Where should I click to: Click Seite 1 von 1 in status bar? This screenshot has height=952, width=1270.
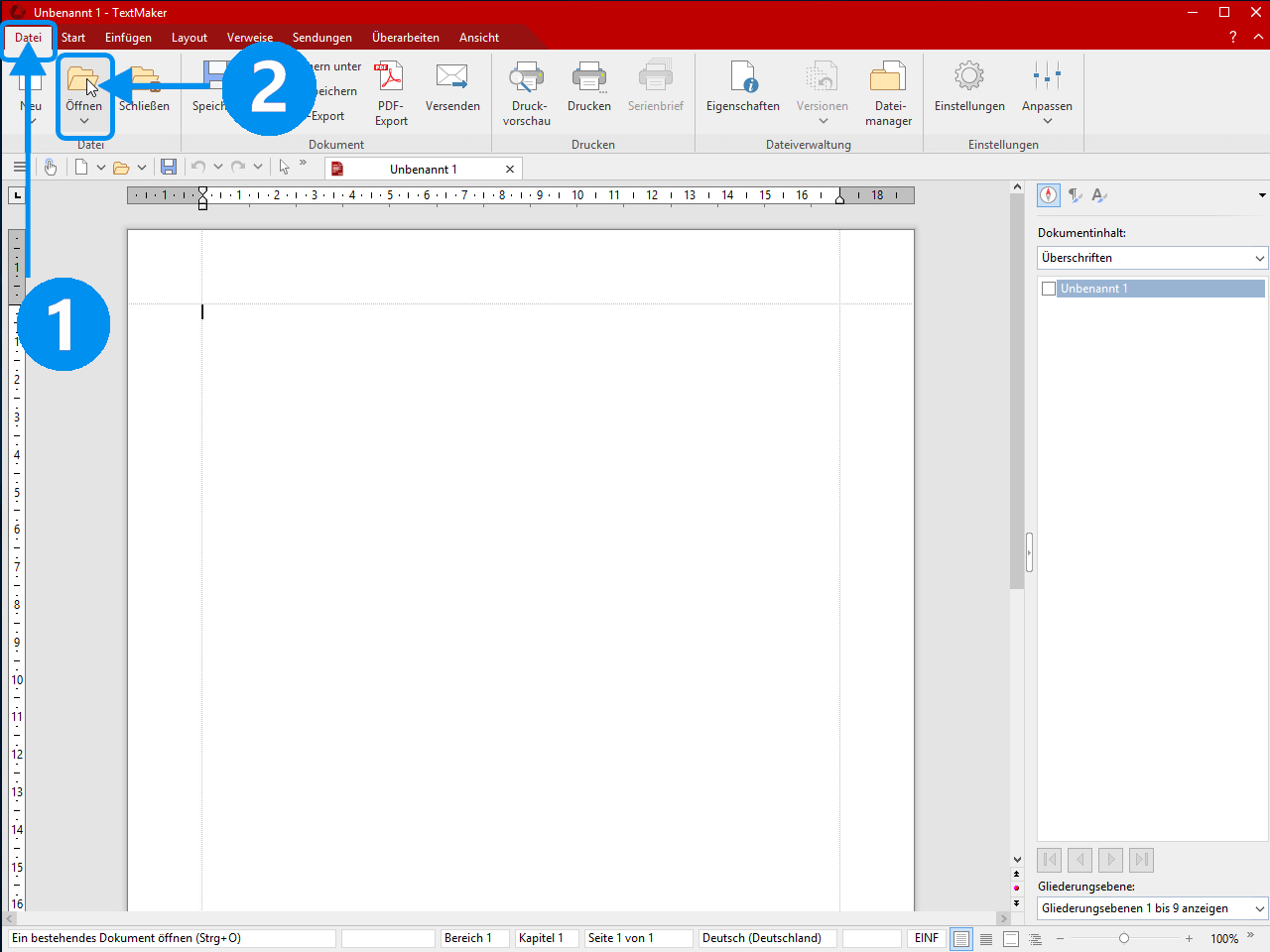(637, 938)
